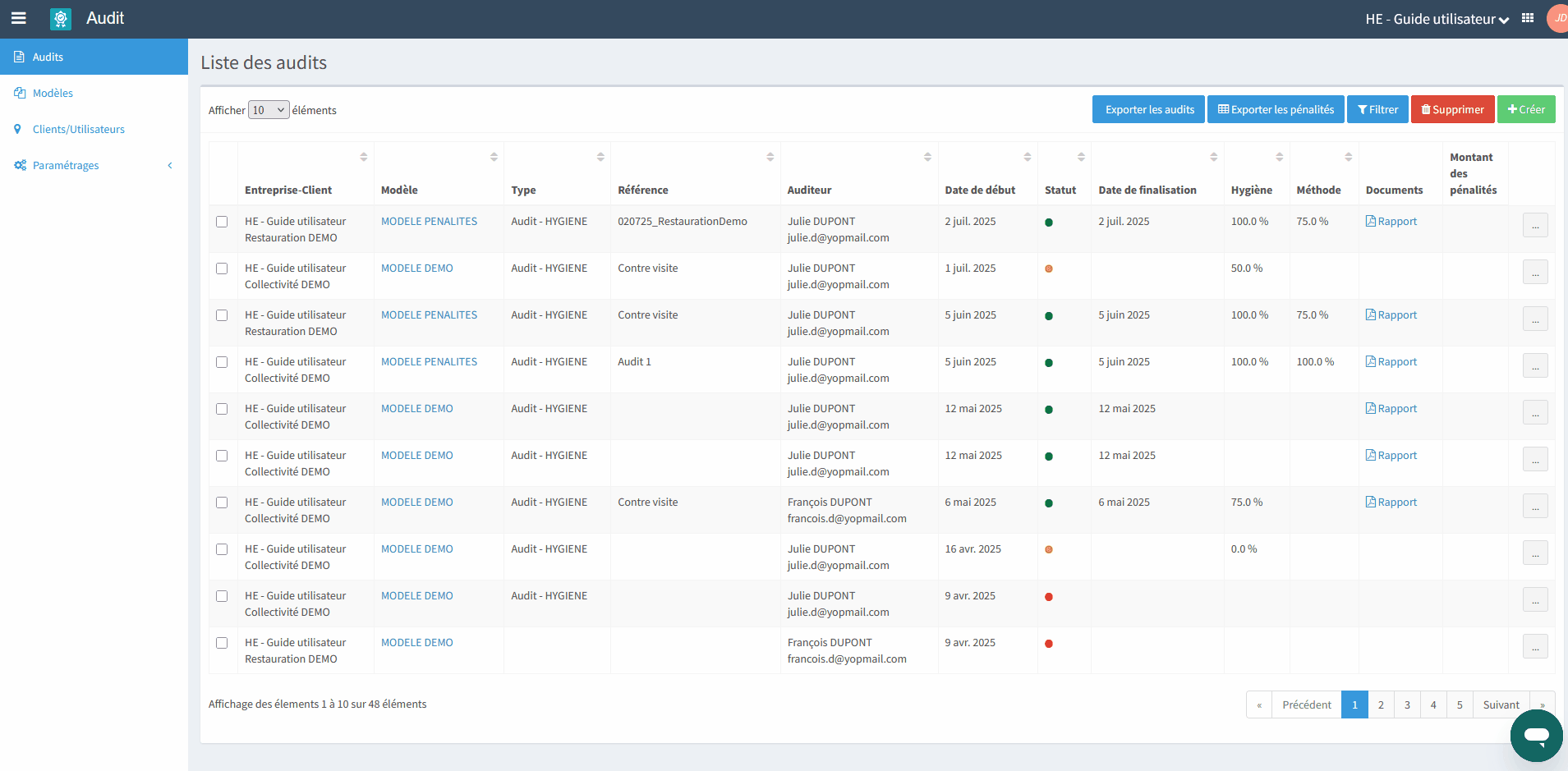
Task: Open actions menu for 16 avr. 2025 row
Action: 1535,553
